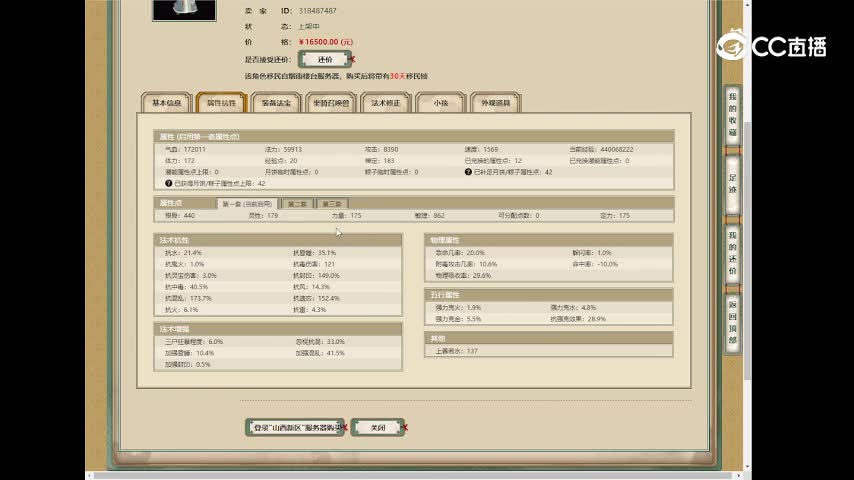
Task: Click 忽视抗混: 33.0% entry
Action: click(320, 342)
